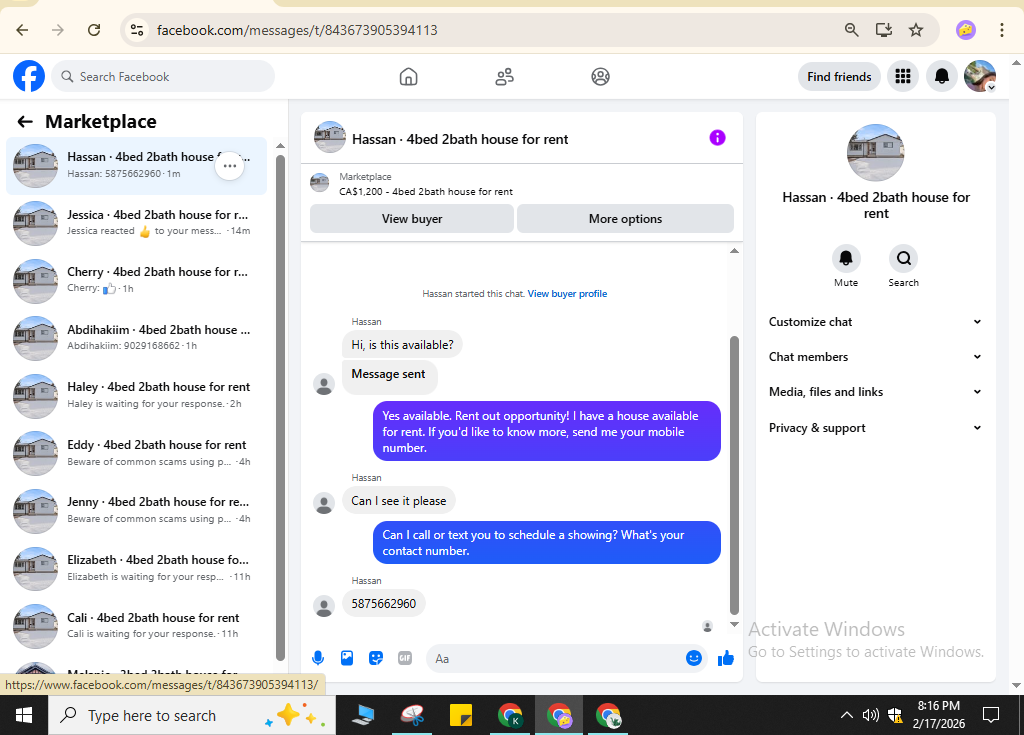Screen dimensions: 1024x735
Task: Open the Eddy conversation
Action: tap(136, 453)
